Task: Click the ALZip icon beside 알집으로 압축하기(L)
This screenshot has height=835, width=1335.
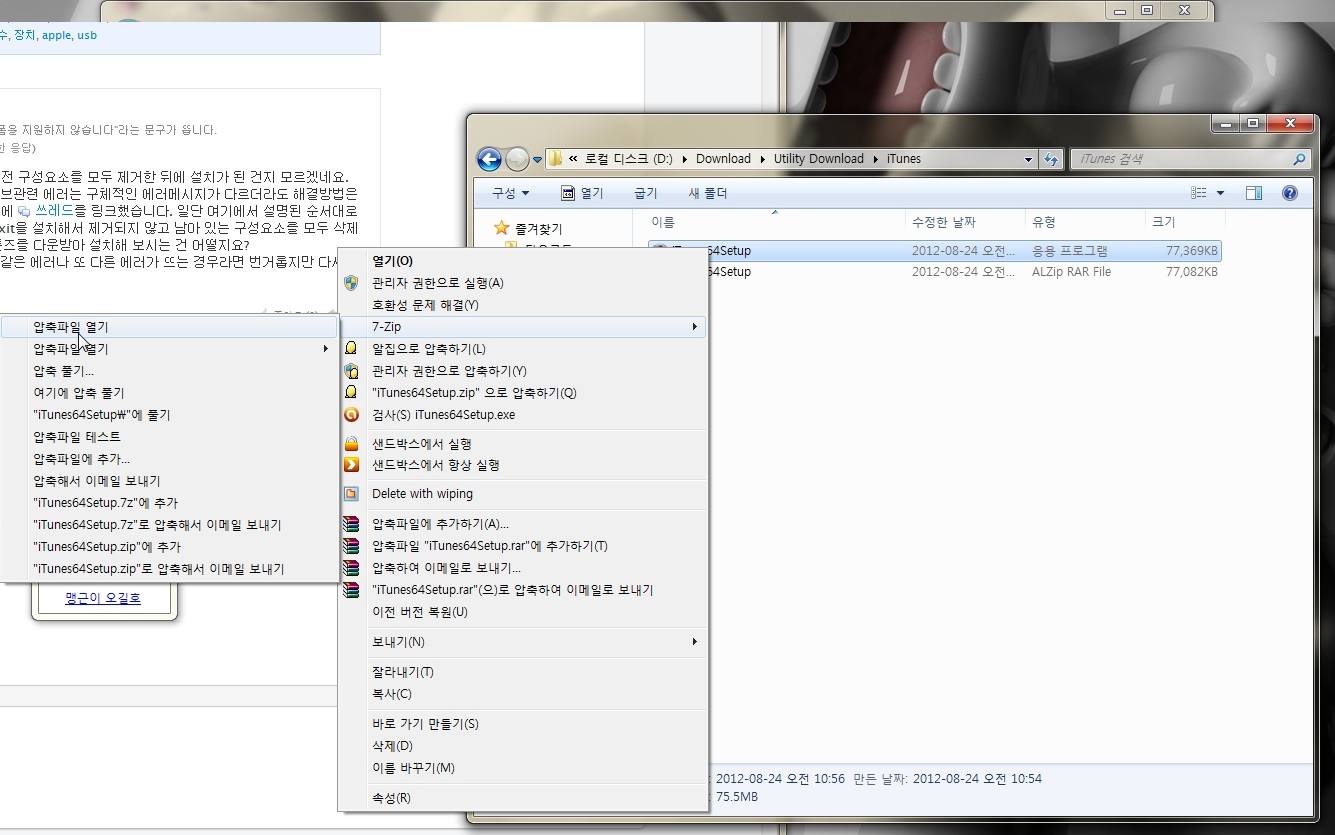Action: pos(351,349)
